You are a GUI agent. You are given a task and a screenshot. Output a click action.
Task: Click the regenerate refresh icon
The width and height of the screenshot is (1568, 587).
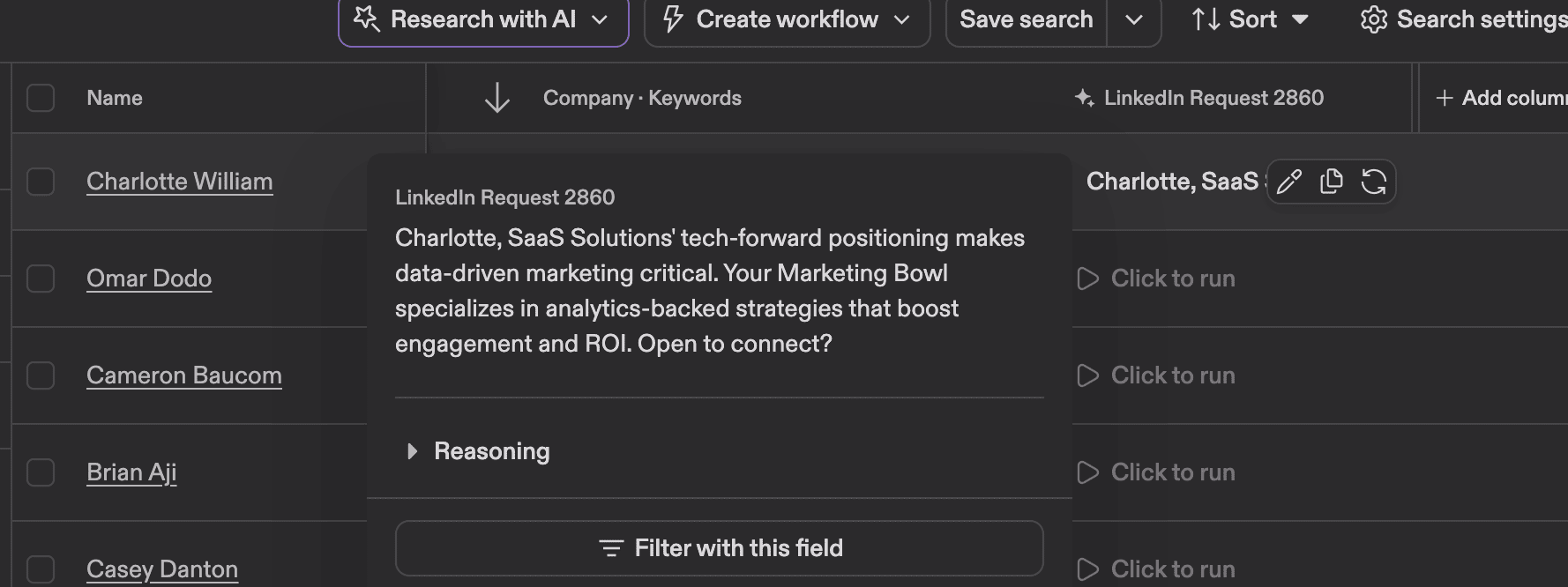1373,182
